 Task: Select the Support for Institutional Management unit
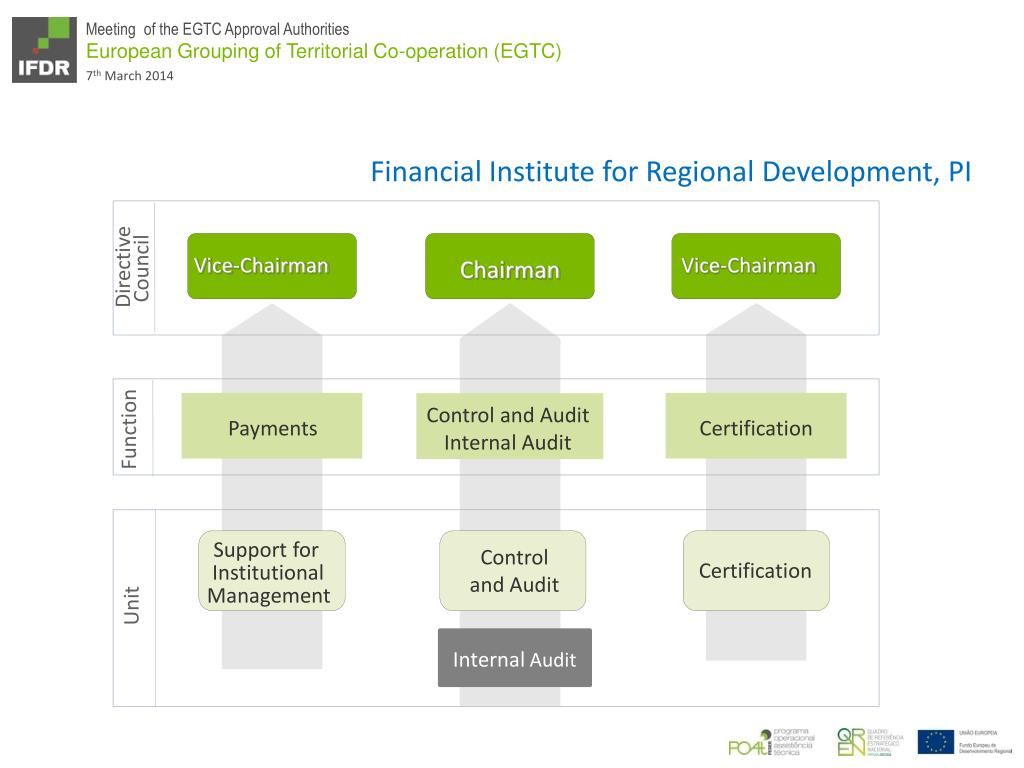point(272,571)
